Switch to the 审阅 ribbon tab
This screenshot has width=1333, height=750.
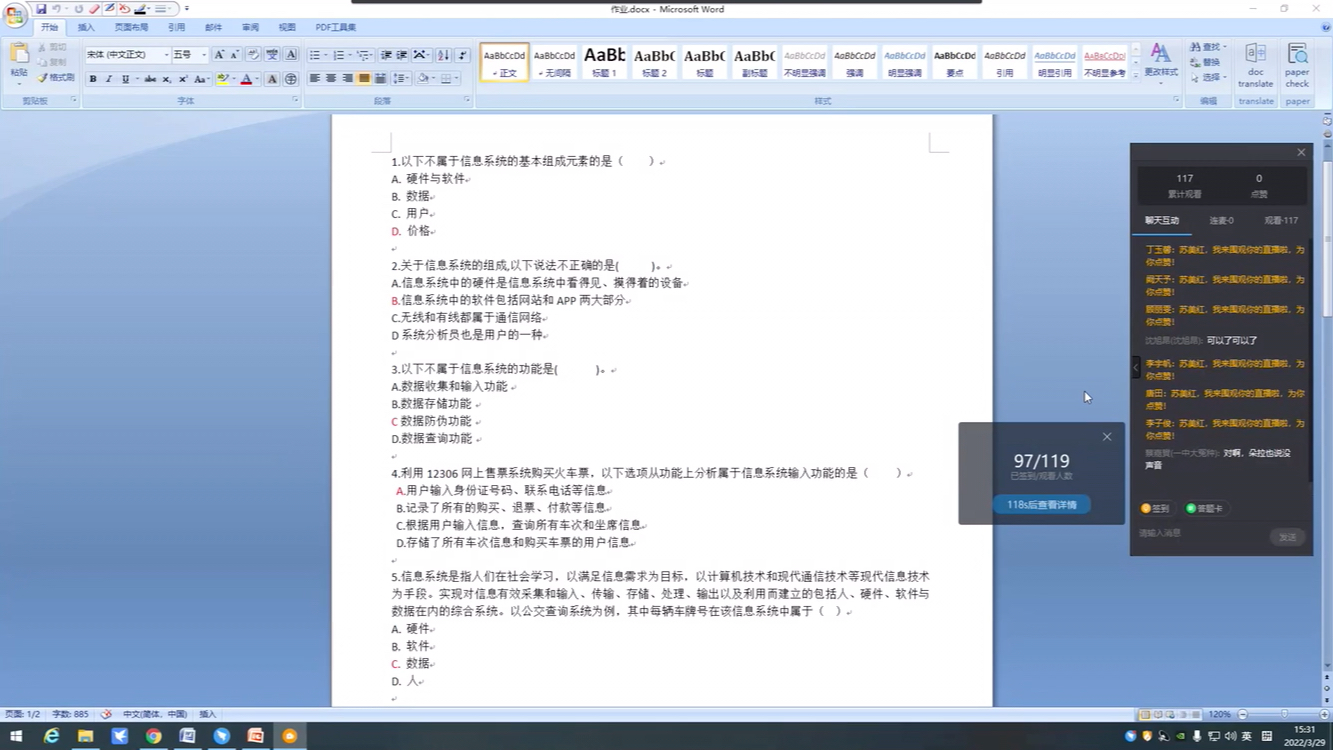coord(250,28)
